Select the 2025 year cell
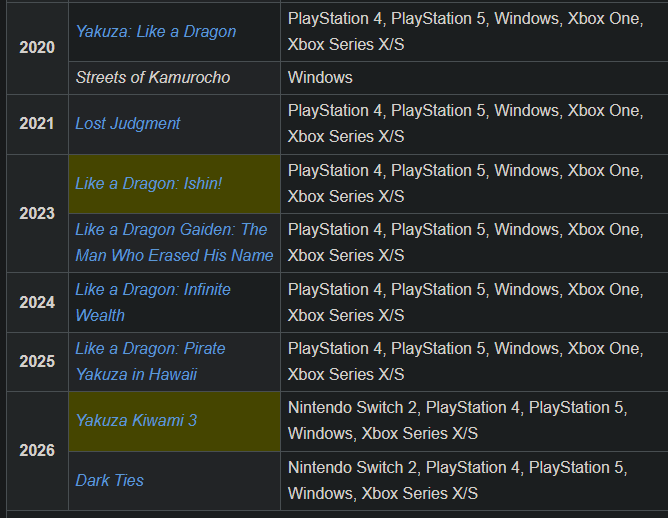Screen dimensions: 668x518 37,362
